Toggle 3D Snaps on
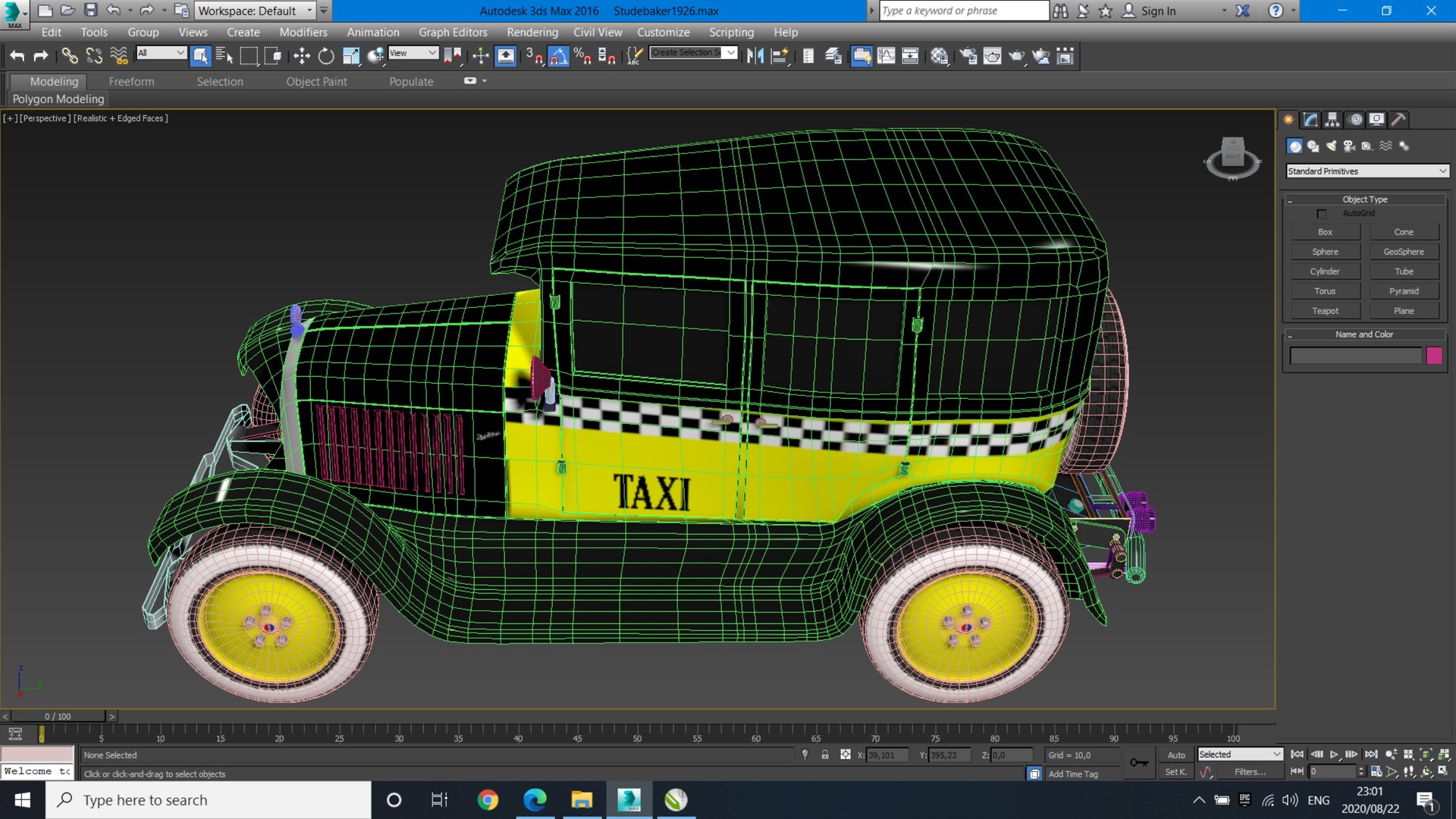 (534, 55)
